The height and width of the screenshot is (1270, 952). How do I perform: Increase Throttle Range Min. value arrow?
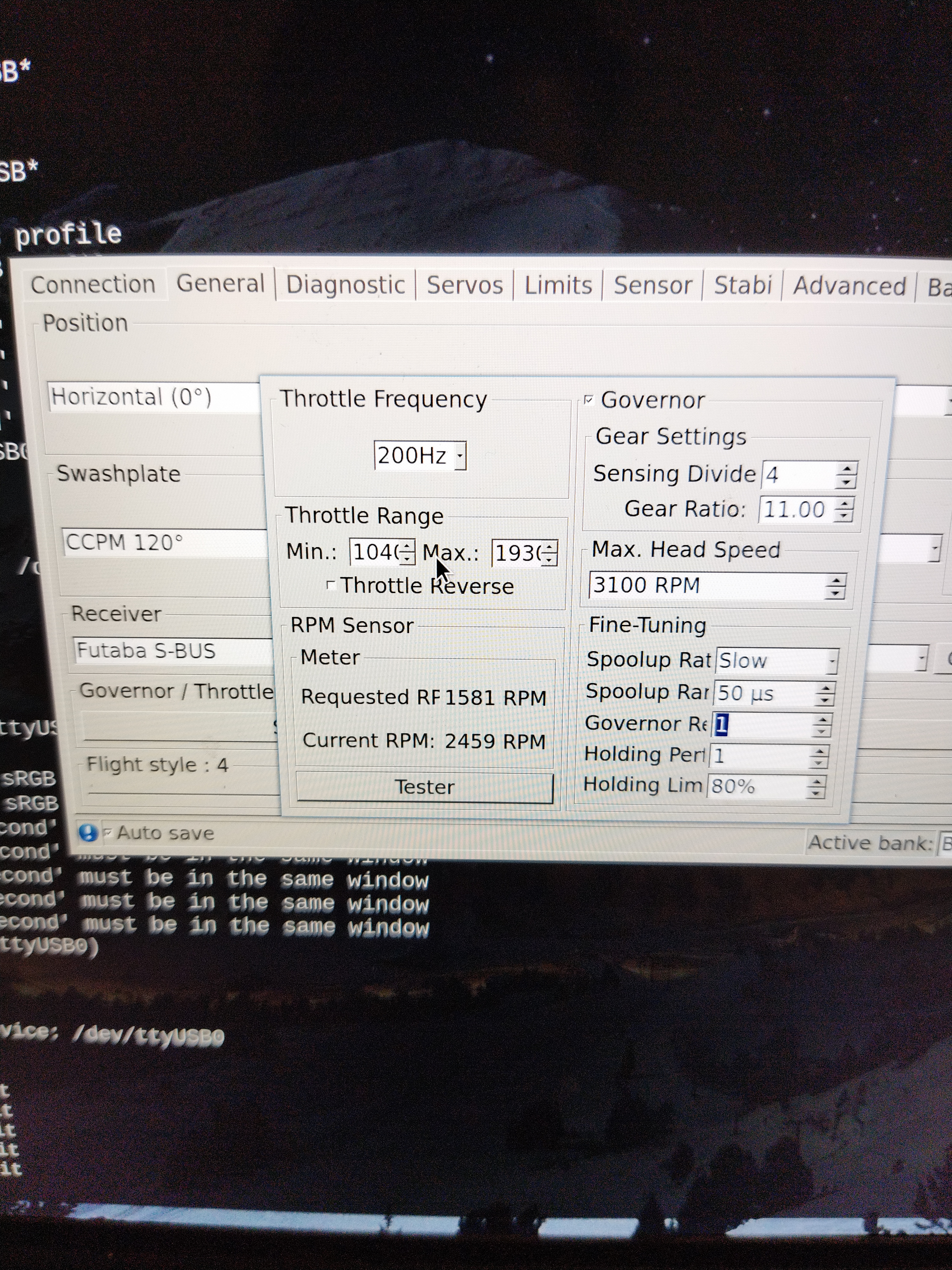point(407,546)
